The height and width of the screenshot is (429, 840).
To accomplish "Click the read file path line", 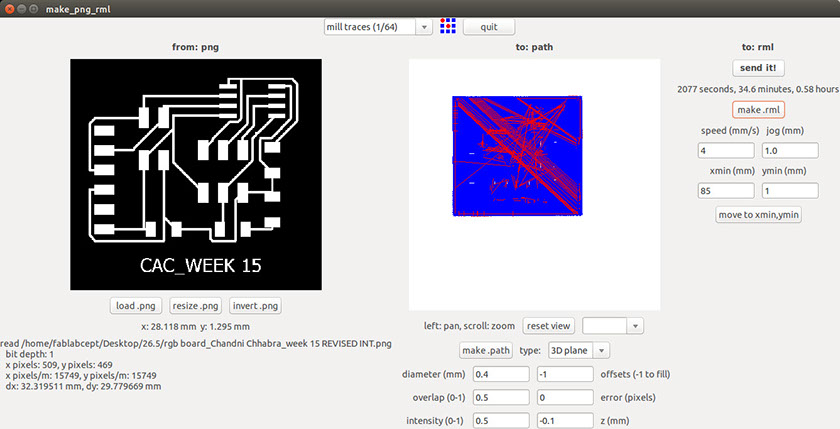I will click(x=196, y=343).
